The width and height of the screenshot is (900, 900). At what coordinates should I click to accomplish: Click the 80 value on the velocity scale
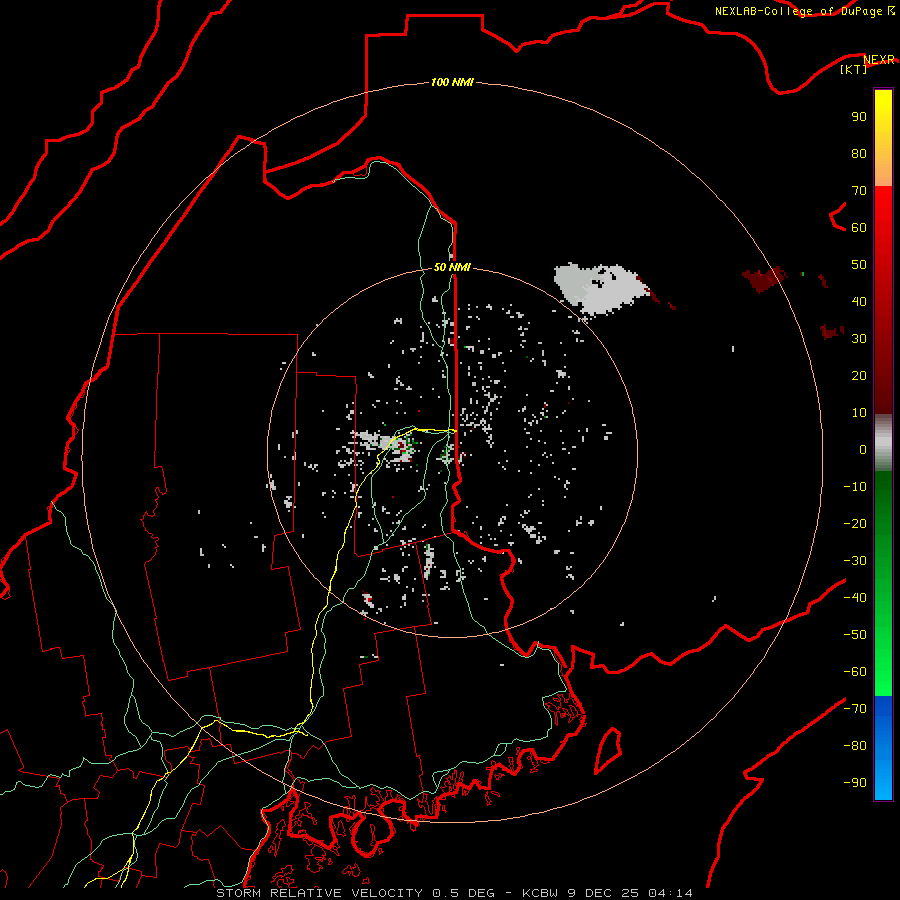[859, 153]
